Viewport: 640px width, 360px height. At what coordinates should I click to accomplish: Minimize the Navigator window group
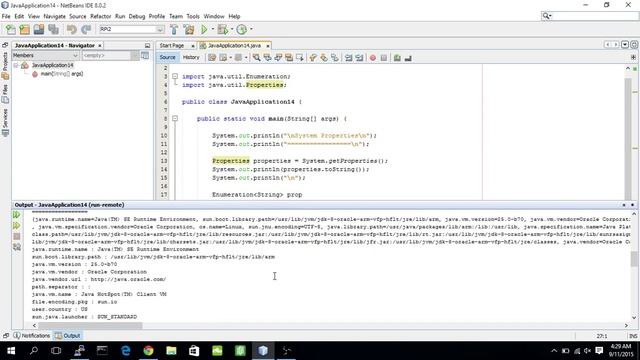[147, 46]
